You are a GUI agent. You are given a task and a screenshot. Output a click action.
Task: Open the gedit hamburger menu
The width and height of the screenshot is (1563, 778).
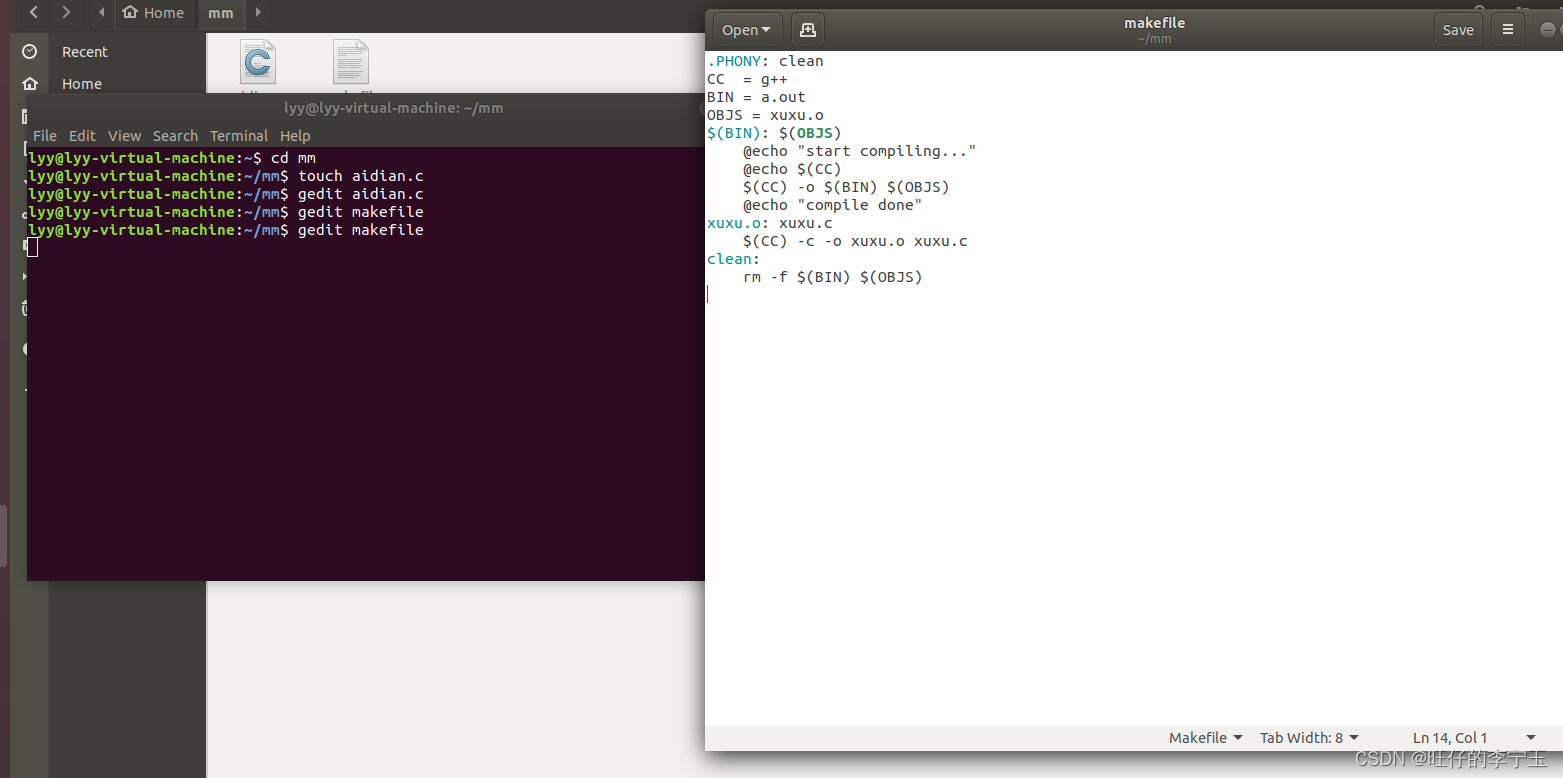1507,30
